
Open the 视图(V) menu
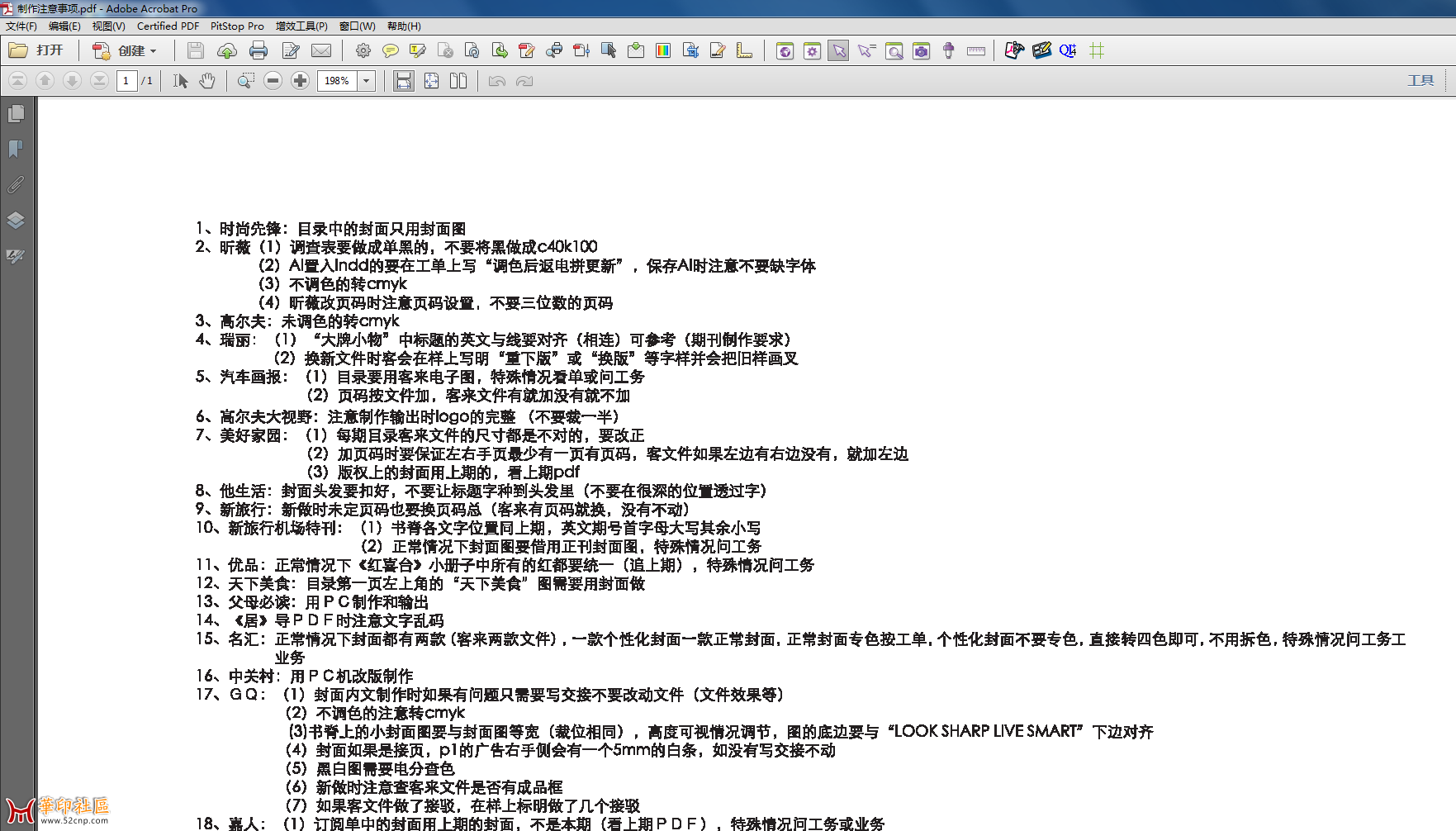108,26
